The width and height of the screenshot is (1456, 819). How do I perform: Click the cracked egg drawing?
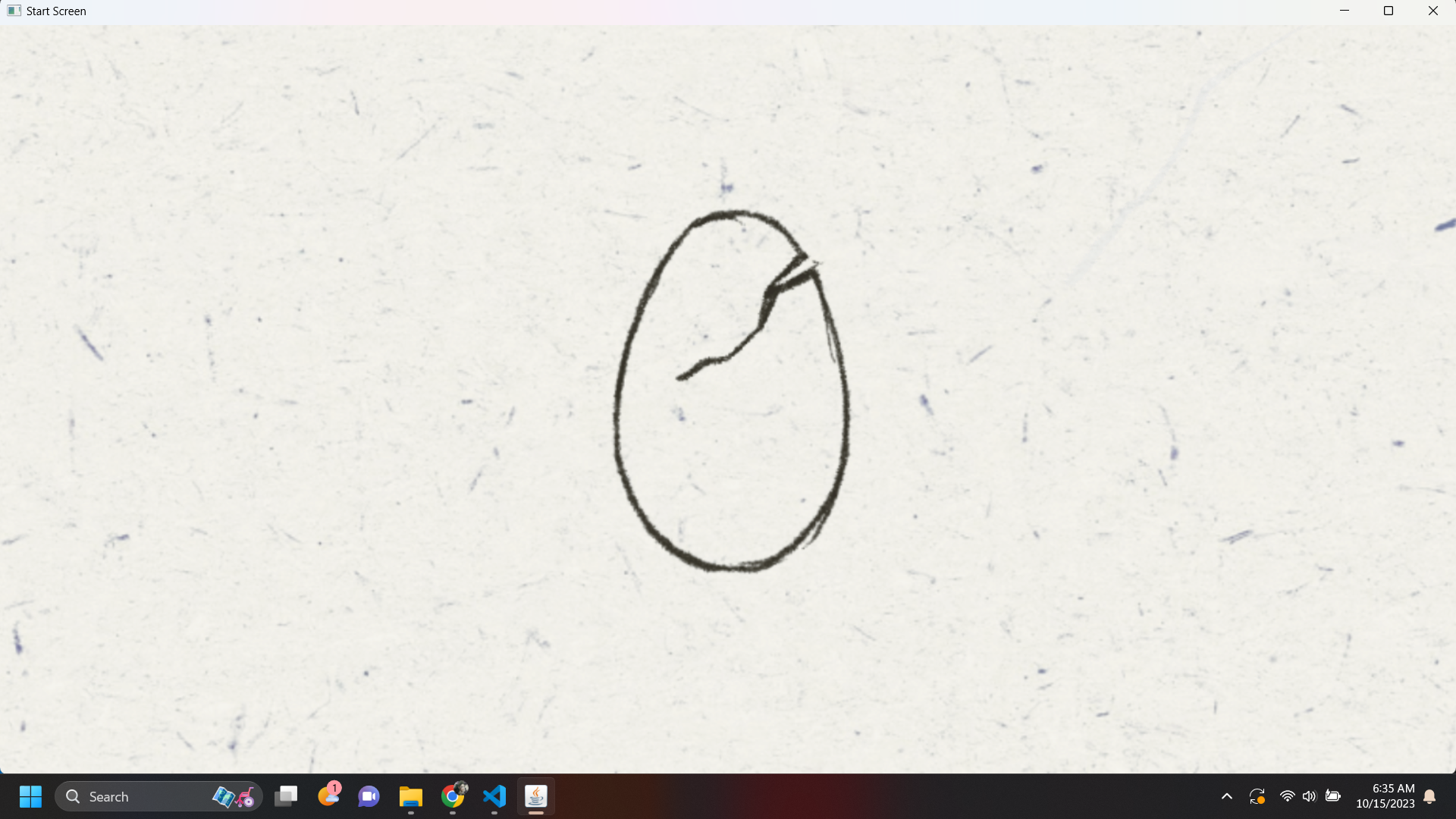coord(731,391)
